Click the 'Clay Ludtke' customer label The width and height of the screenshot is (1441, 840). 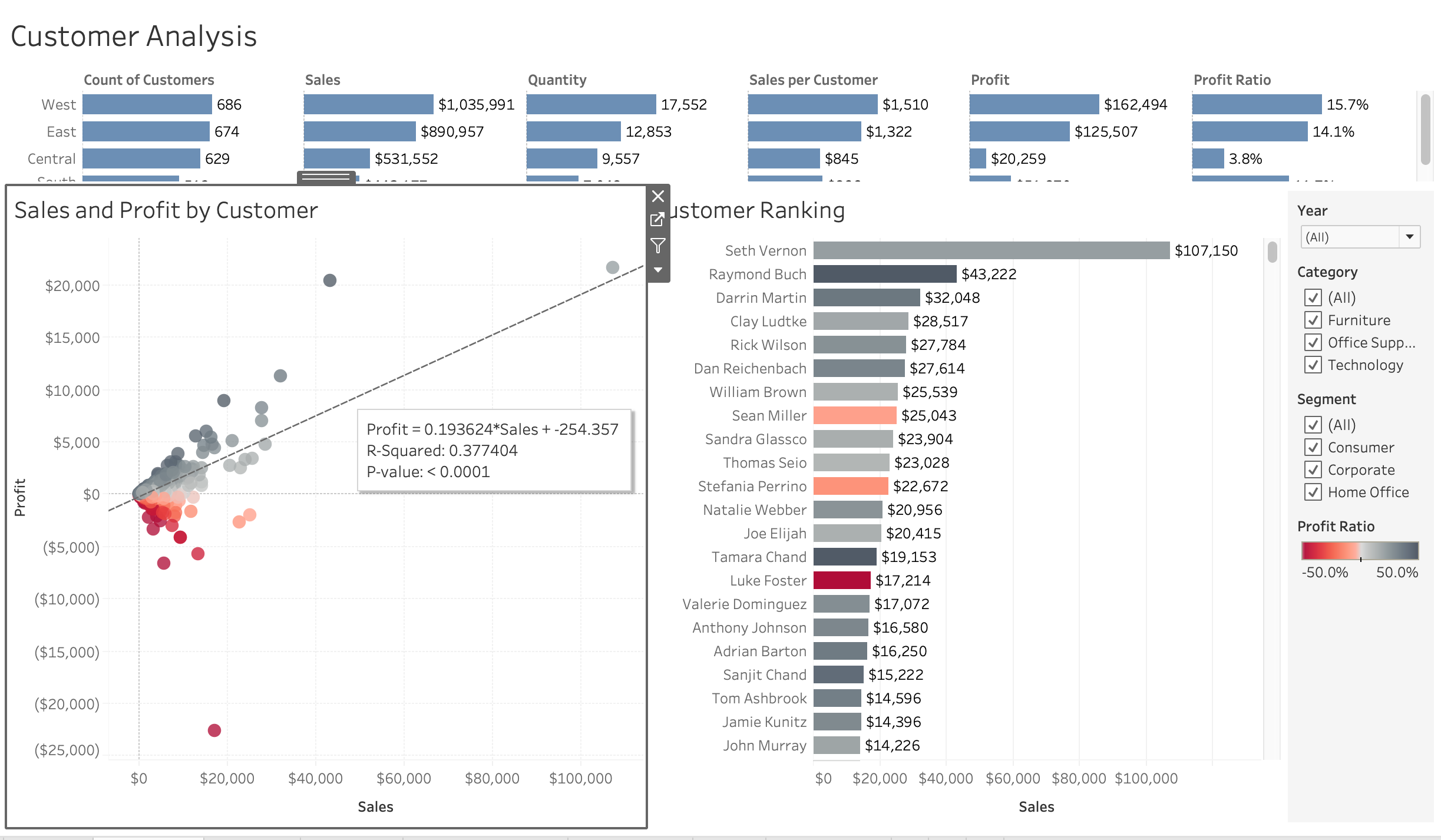pos(768,321)
